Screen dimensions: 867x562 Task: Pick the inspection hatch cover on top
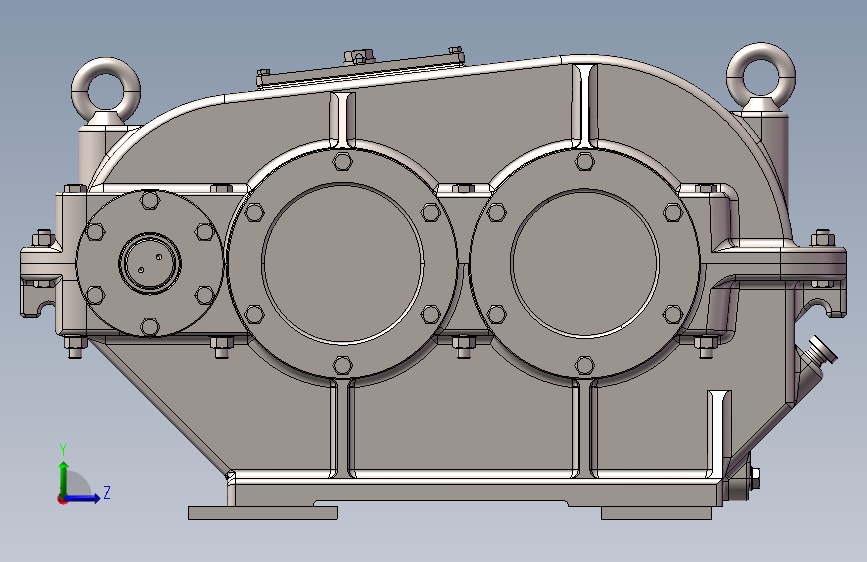pos(360,69)
